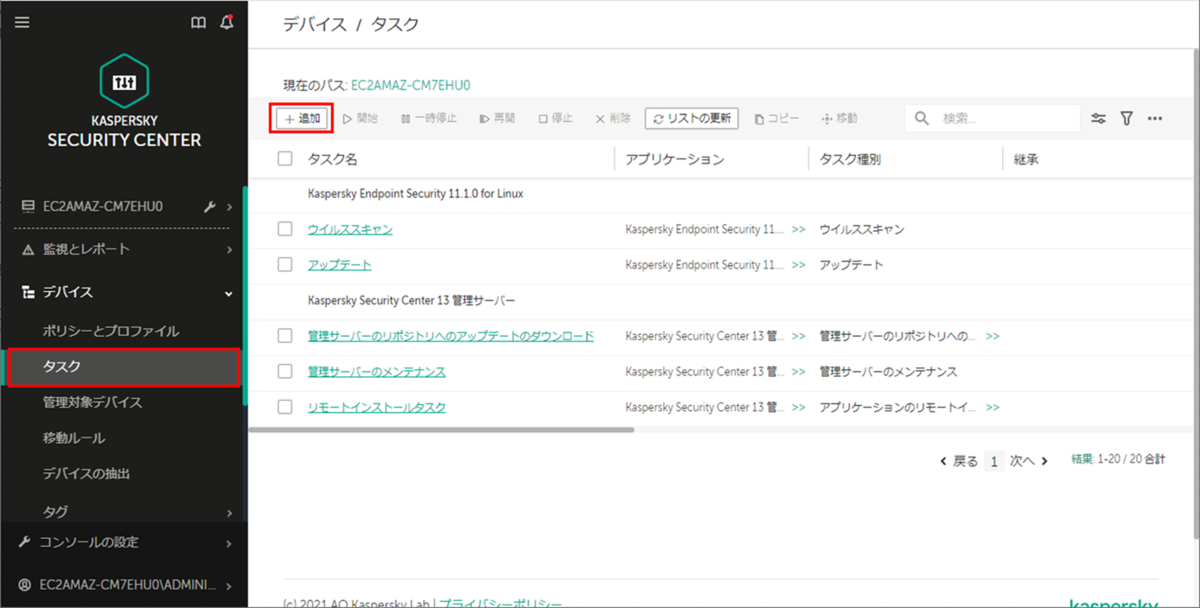Click the EC2AMAZ-CM7EHU0 current path link

pyautogui.click(x=411, y=86)
